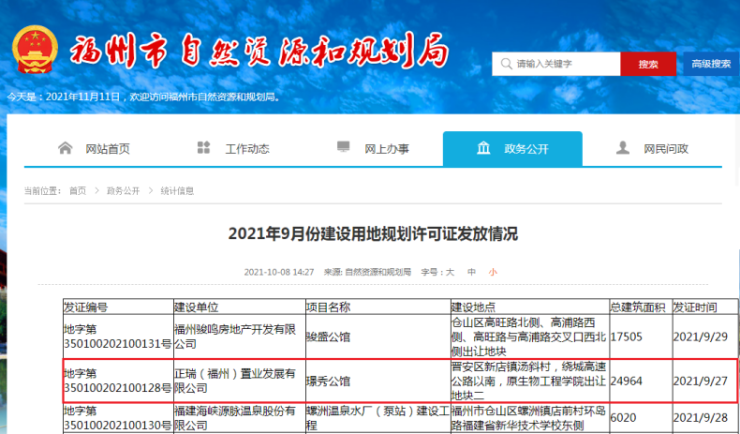740x434 pixels.
Task: Click the area value 17505
Action: (x=627, y=337)
